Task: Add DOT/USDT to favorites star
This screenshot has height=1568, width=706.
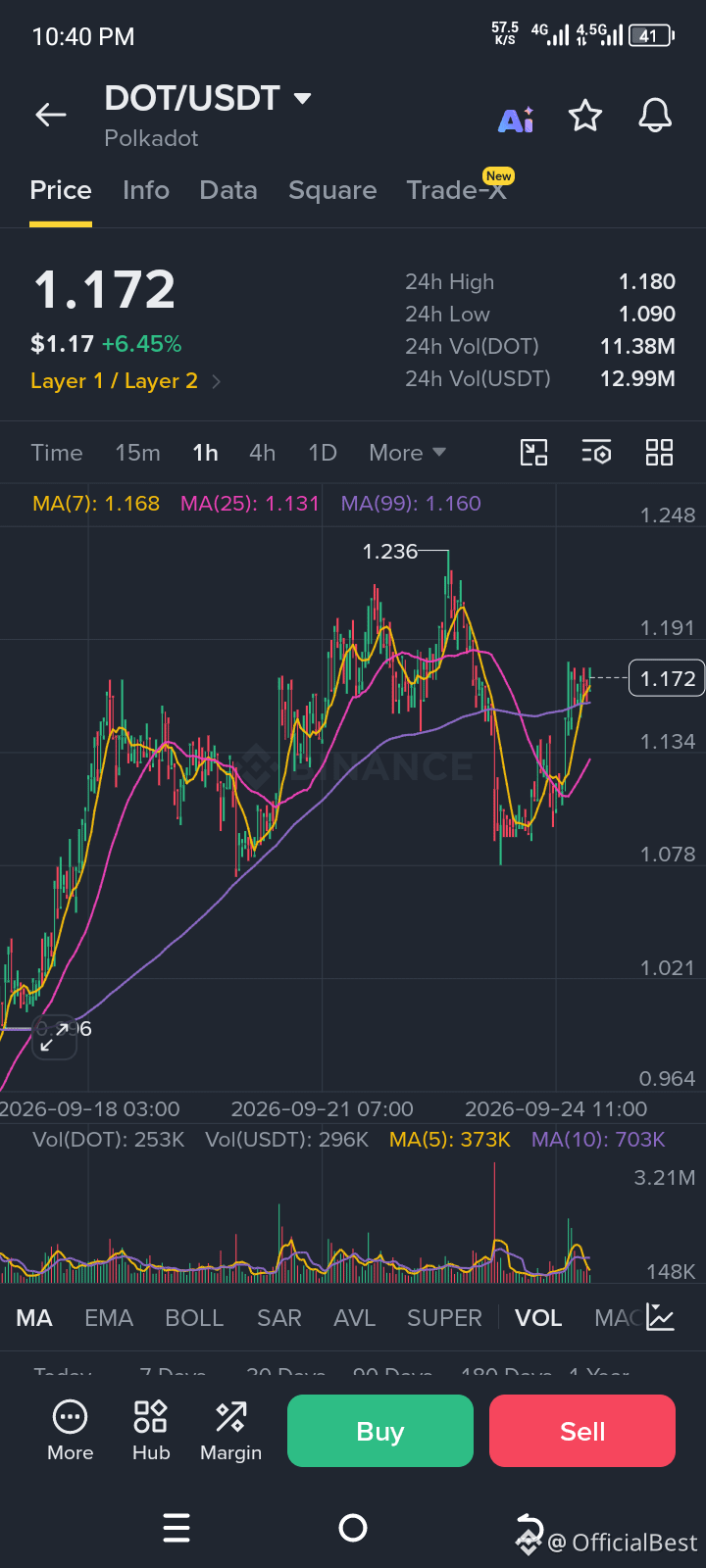Action: coord(585,116)
